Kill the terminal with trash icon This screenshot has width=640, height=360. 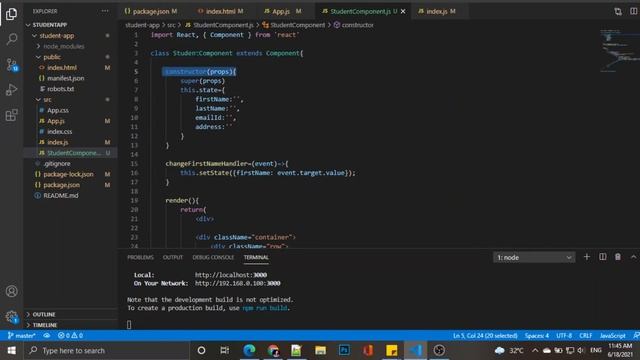click(618, 257)
